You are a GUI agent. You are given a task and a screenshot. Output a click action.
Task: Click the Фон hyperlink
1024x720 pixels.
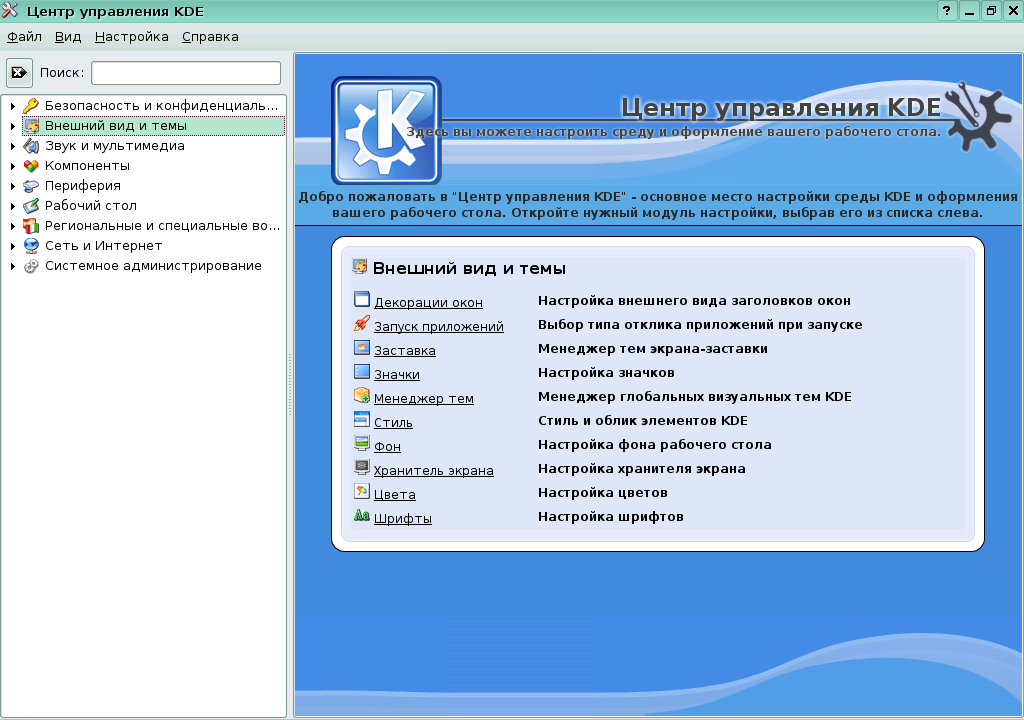tap(387, 444)
